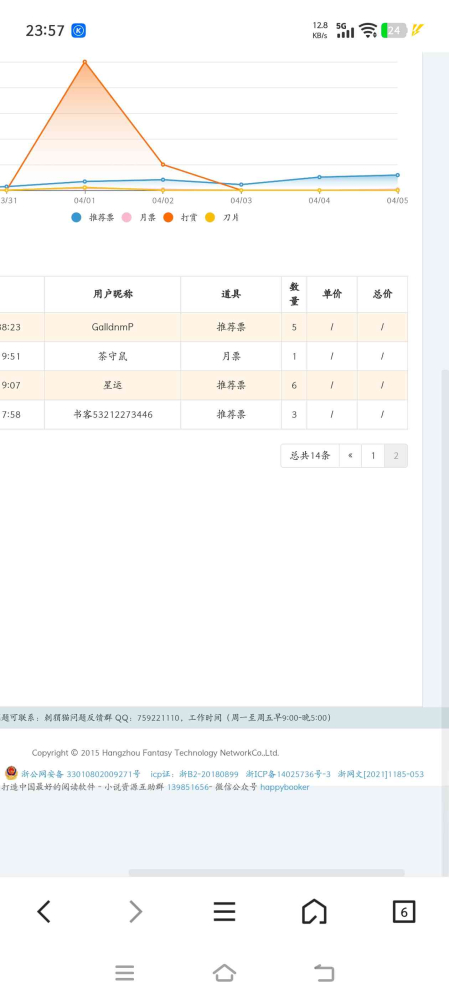Toggle the pink 月票 legend series
449x999 pixels.
point(139,217)
